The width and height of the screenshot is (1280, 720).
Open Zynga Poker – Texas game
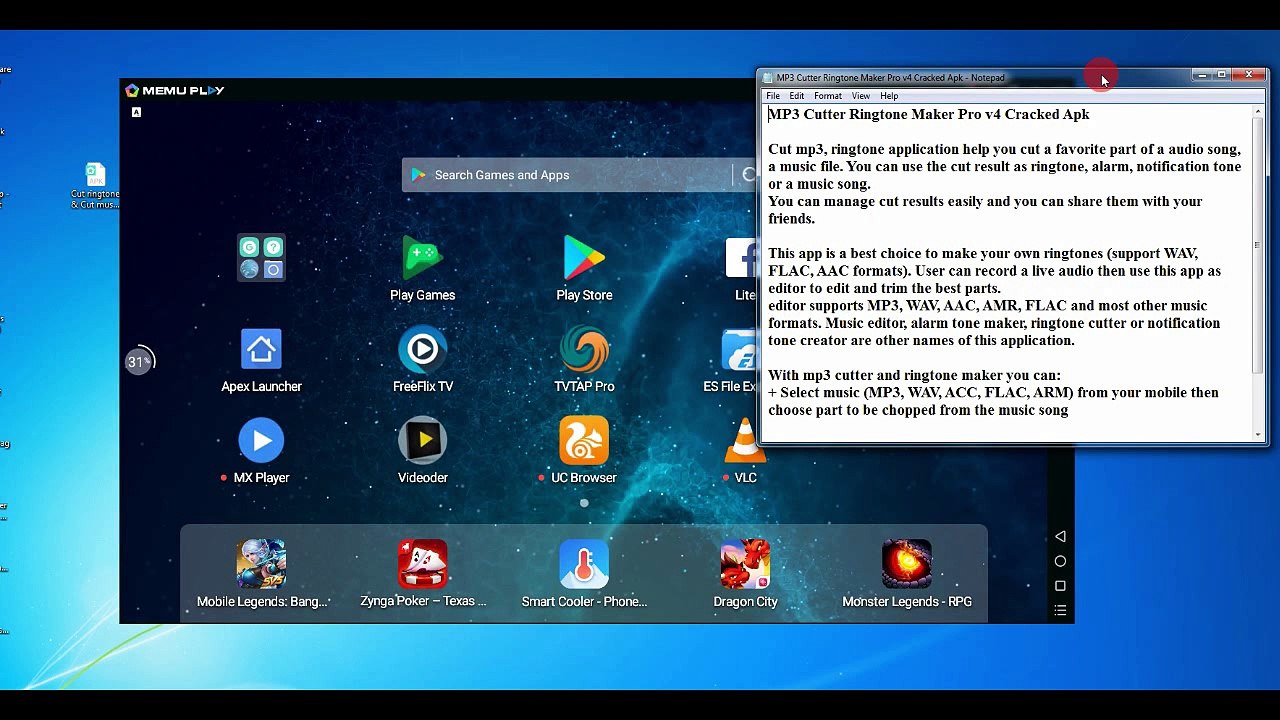422,564
